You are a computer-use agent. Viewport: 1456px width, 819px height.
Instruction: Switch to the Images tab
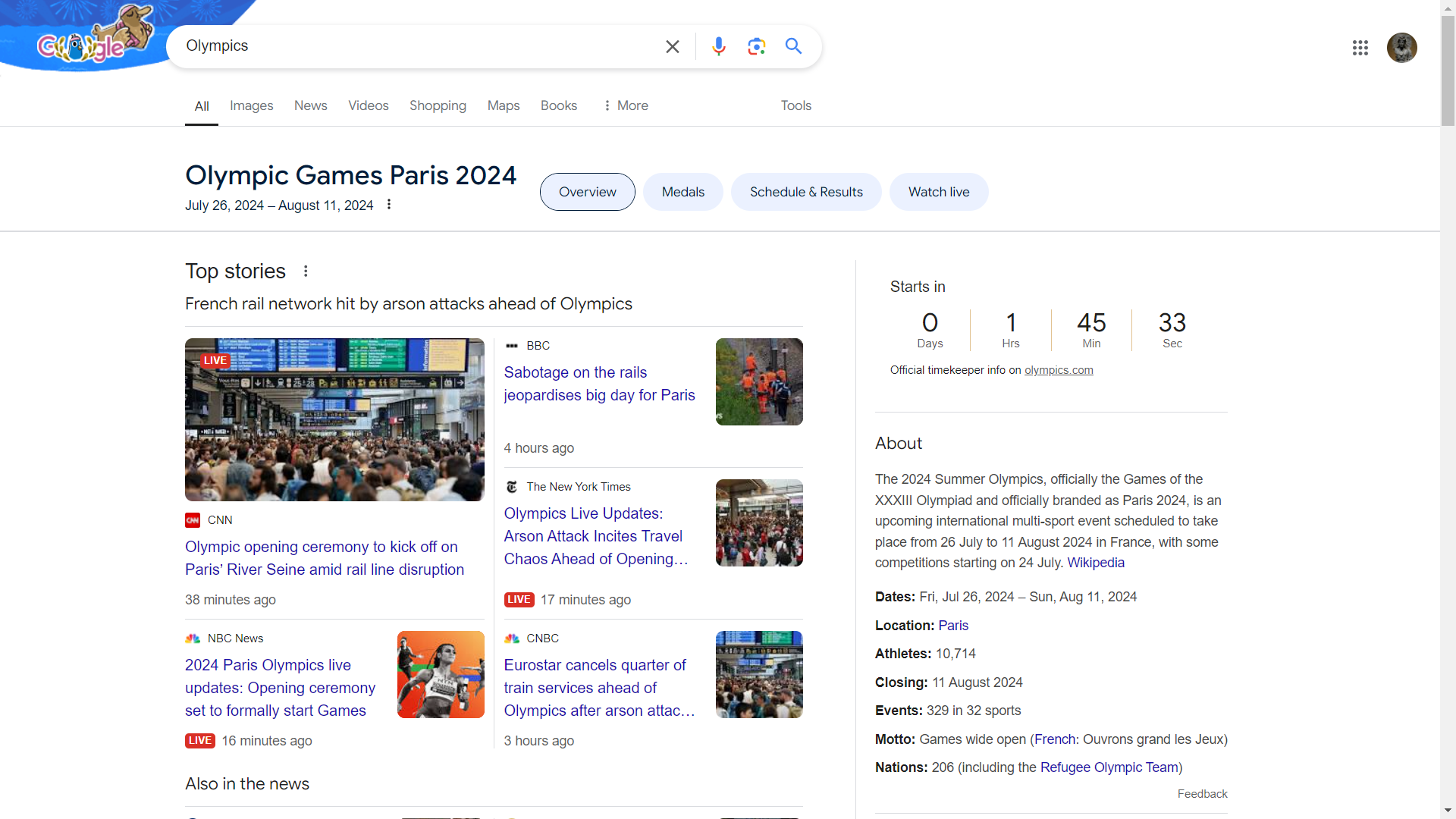[252, 106]
